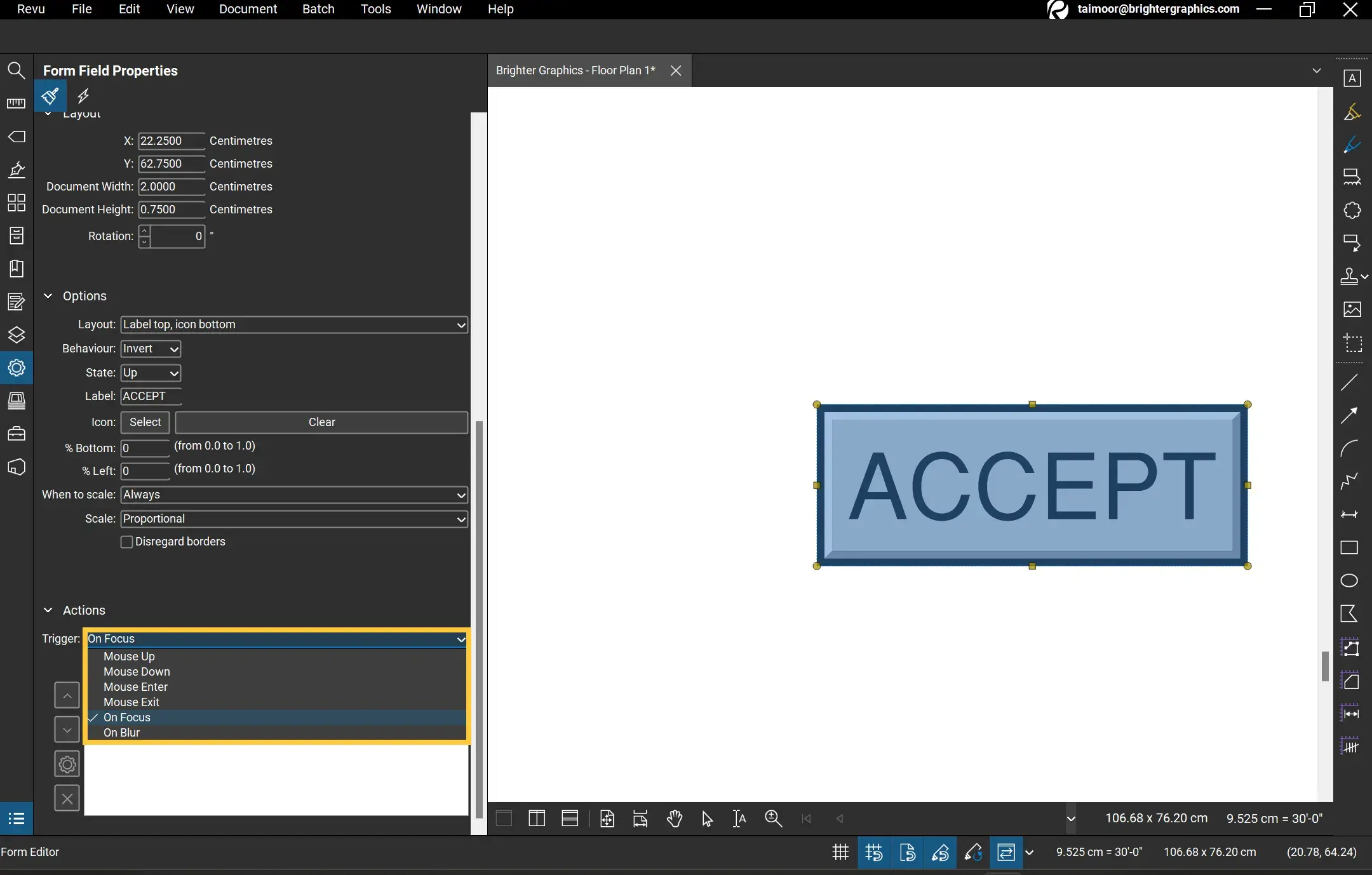The image size is (1372, 875).
Task: Click the Clear icon button
Action: [321, 422]
